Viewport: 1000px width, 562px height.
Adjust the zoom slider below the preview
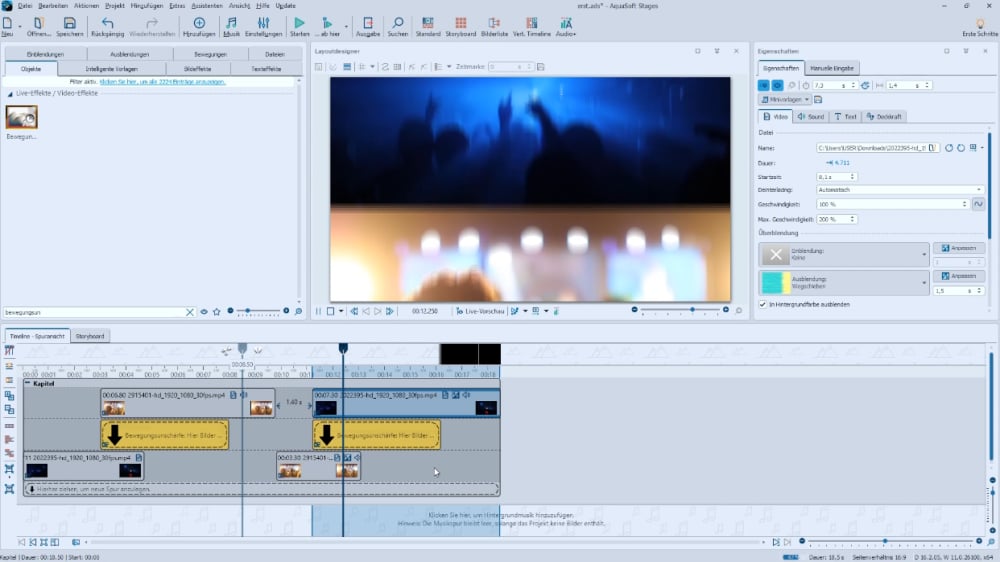click(692, 311)
